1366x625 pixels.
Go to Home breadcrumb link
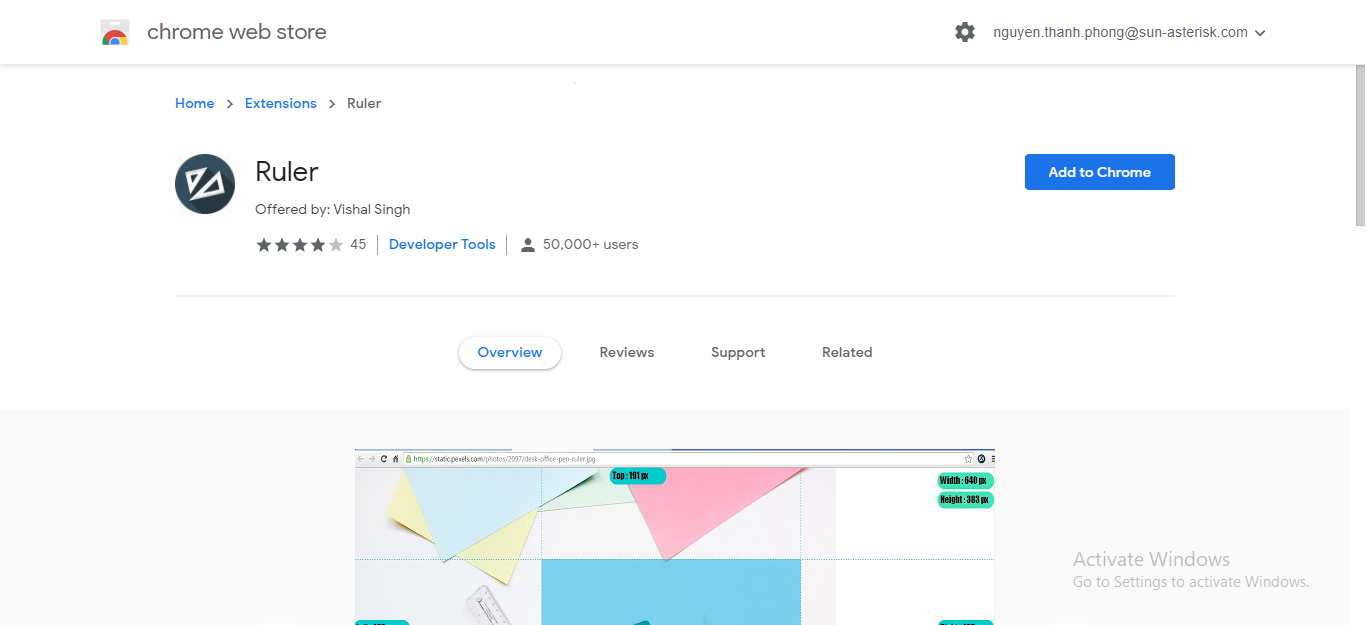point(195,103)
